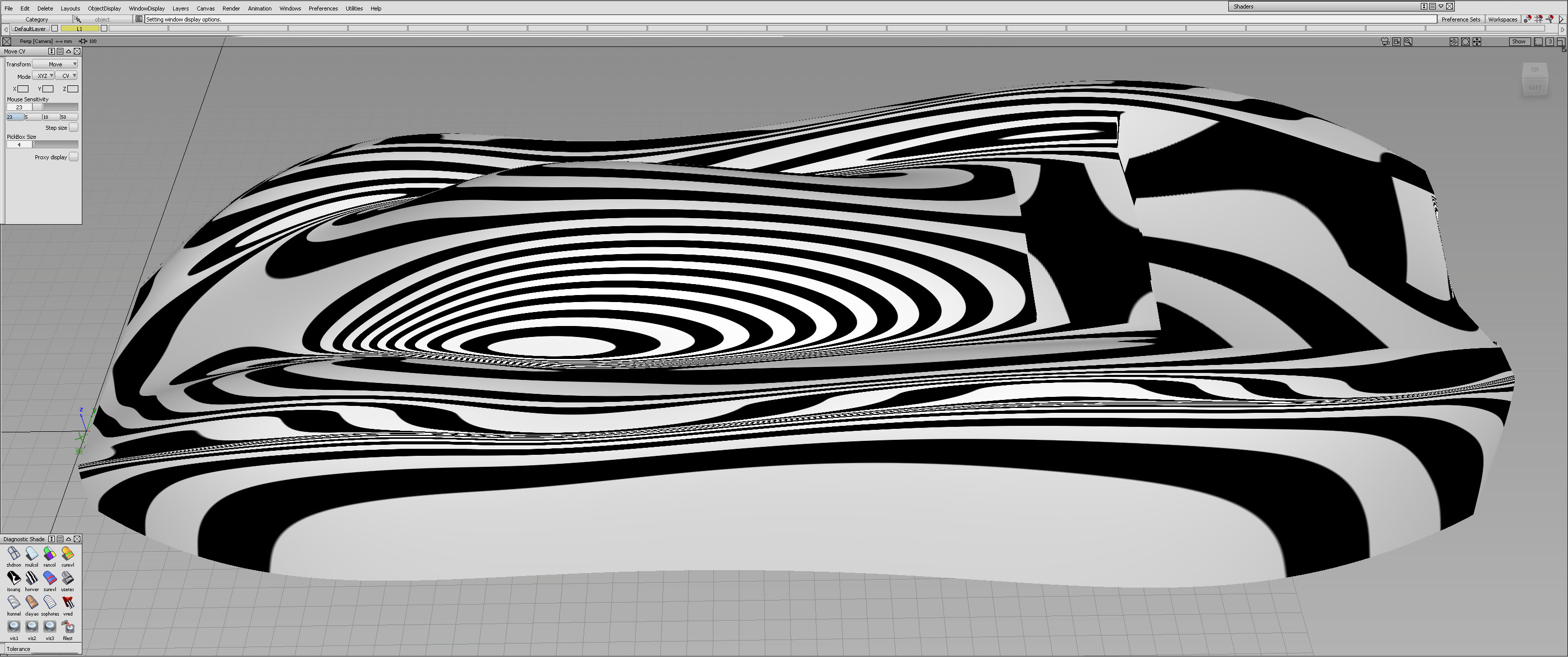Select the clayao clay shading icon
1568x657 pixels.
point(31,603)
